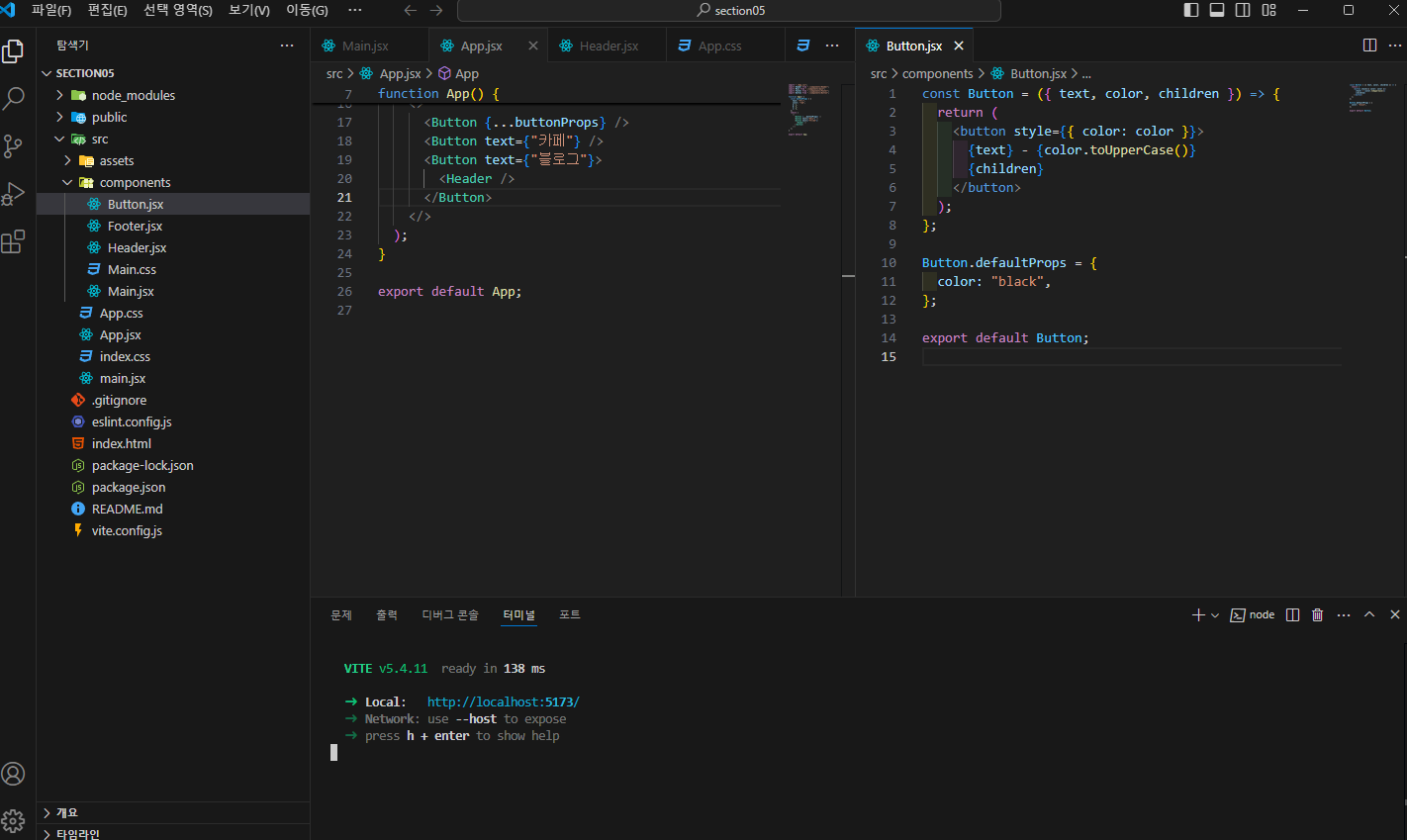
Task: Open right editor group more actions
Action: (x=1395, y=46)
